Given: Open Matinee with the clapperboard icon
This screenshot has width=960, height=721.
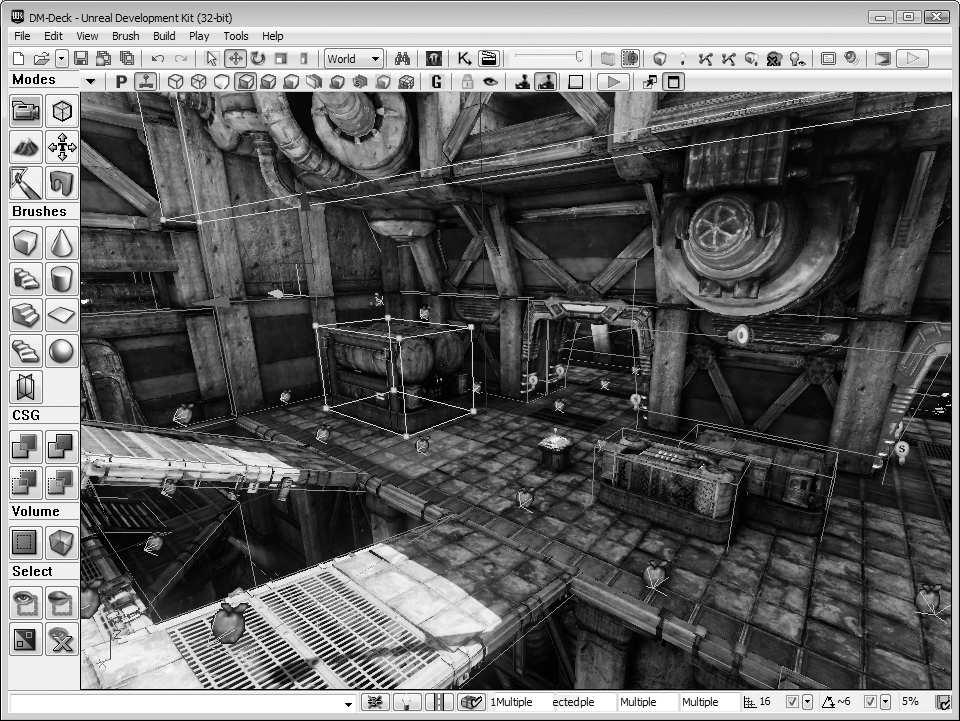Looking at the screenshot, I should click(x=489, y=59).
